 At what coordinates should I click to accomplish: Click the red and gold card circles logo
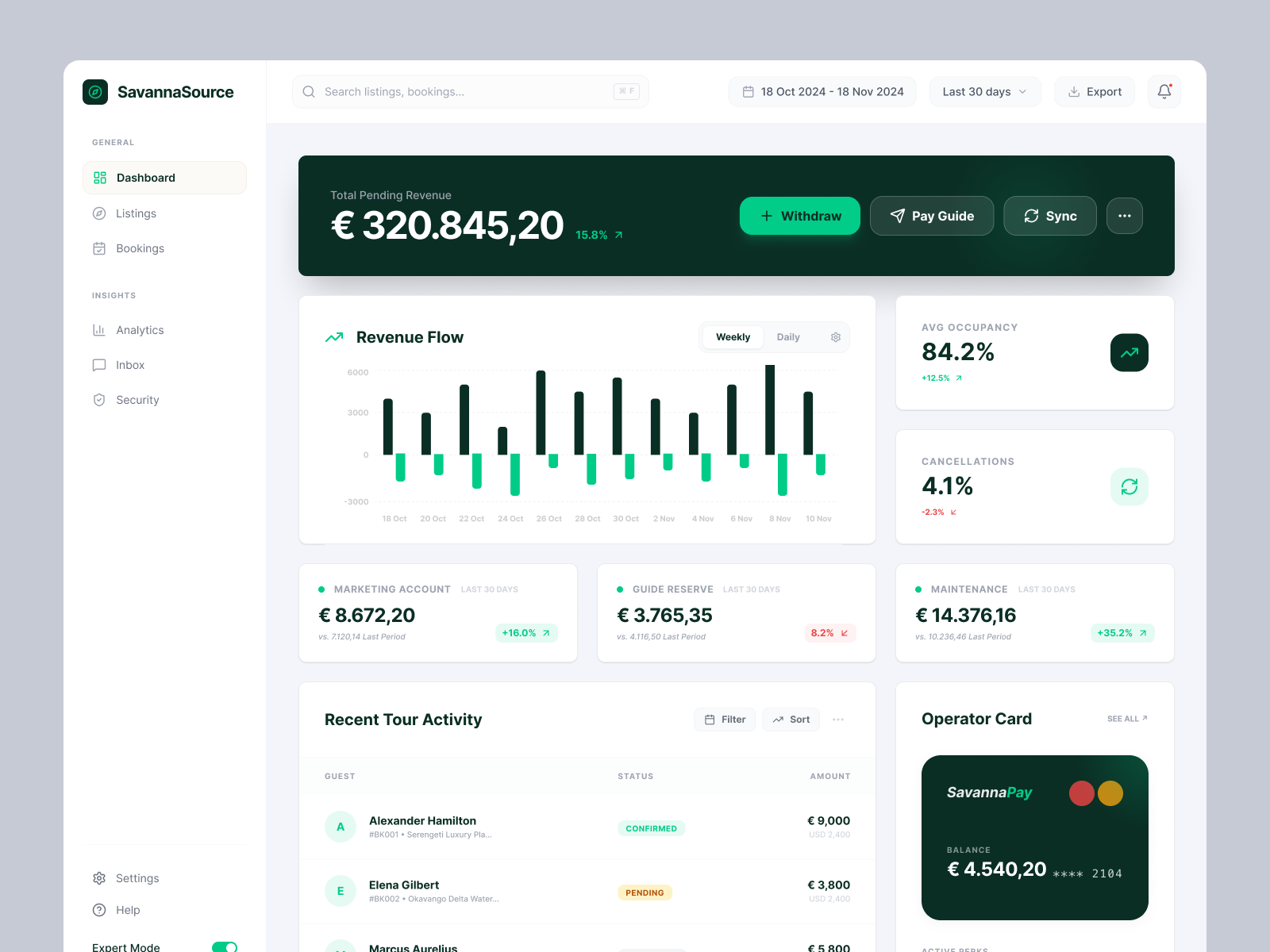1096,793
